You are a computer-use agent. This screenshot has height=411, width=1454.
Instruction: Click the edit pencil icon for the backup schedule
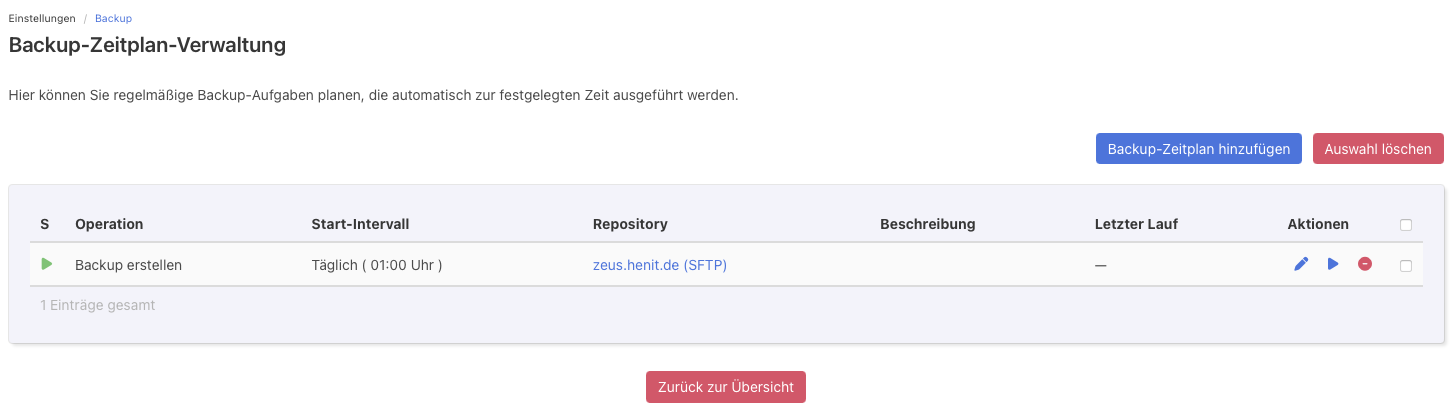[x=1300, y=264]
